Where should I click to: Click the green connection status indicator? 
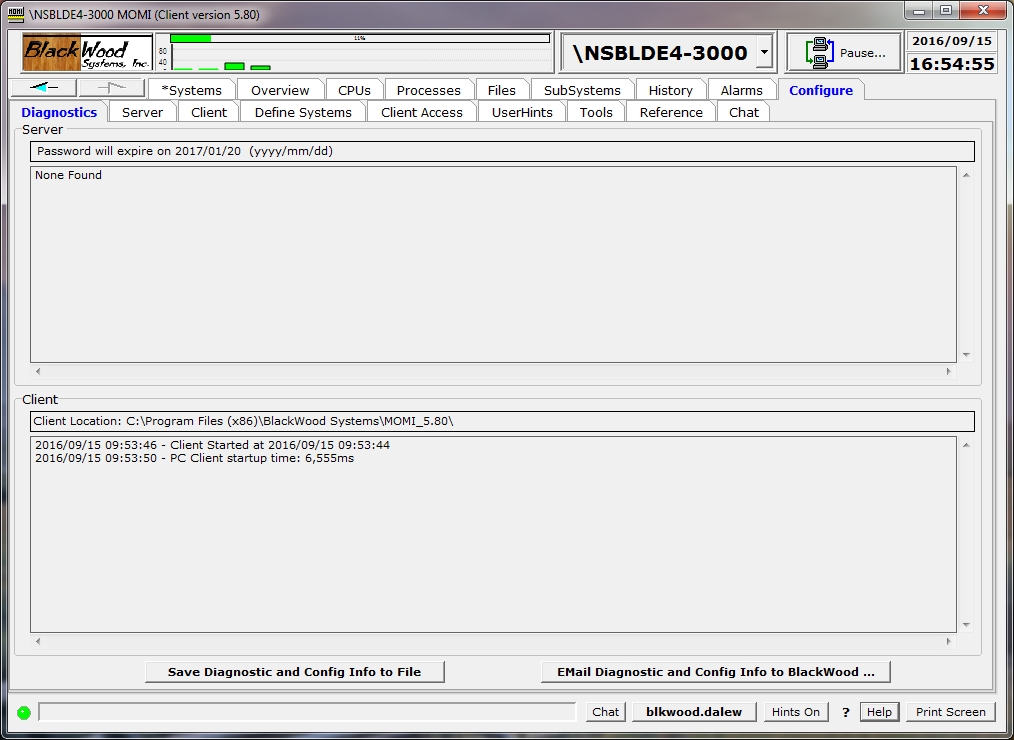(x=23, y=712)
